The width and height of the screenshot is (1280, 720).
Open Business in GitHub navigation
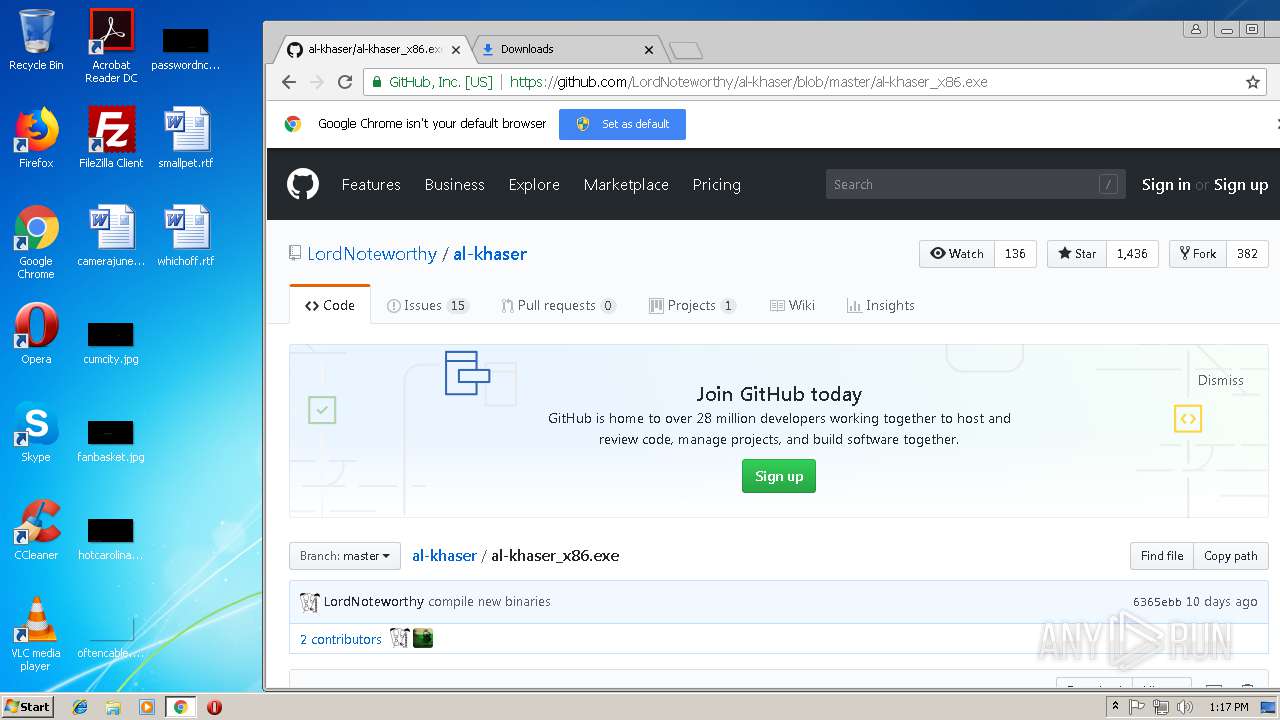(454, 184)
